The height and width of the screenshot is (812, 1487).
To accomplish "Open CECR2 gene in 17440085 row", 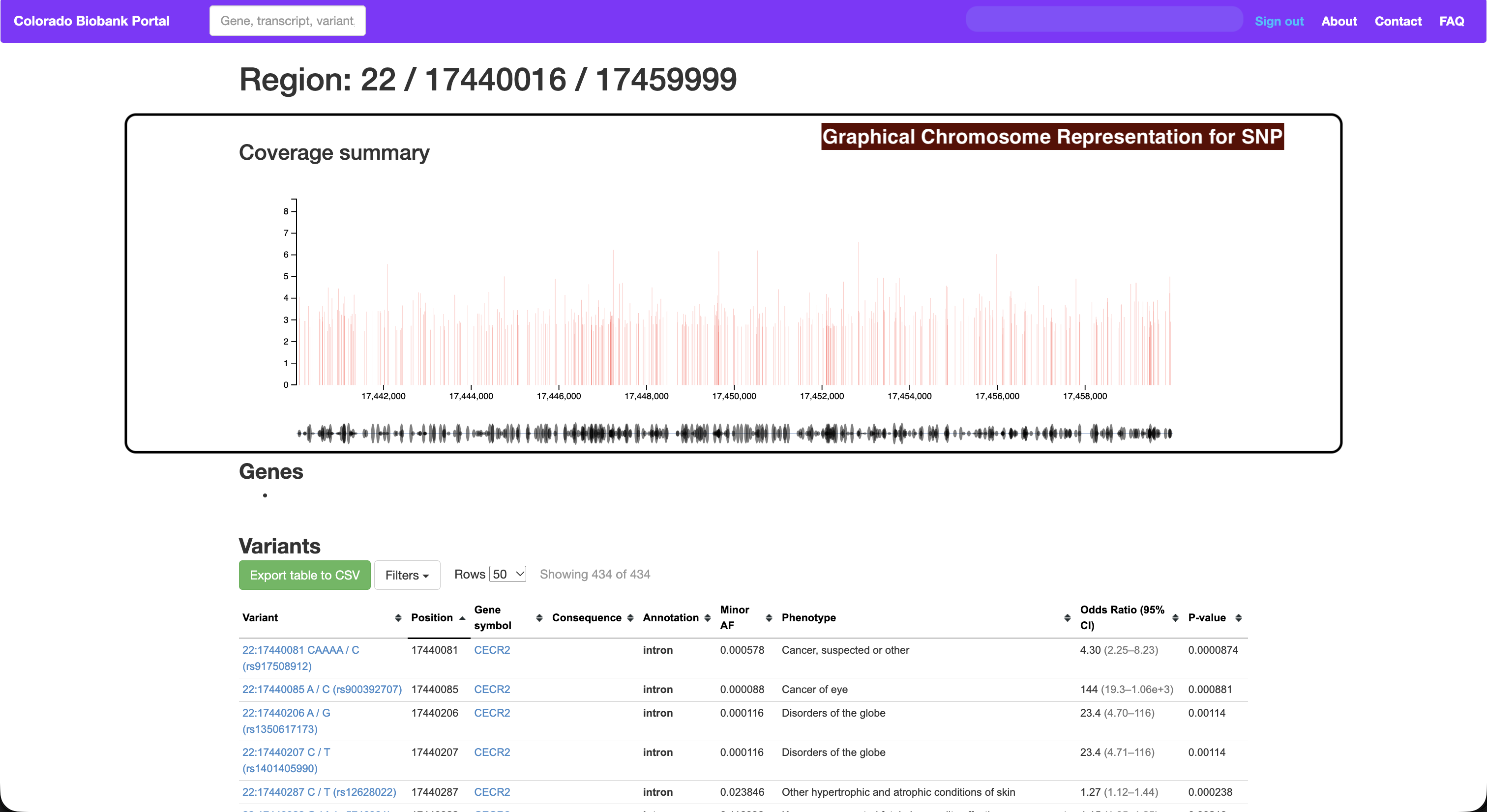I will [492, 689].
